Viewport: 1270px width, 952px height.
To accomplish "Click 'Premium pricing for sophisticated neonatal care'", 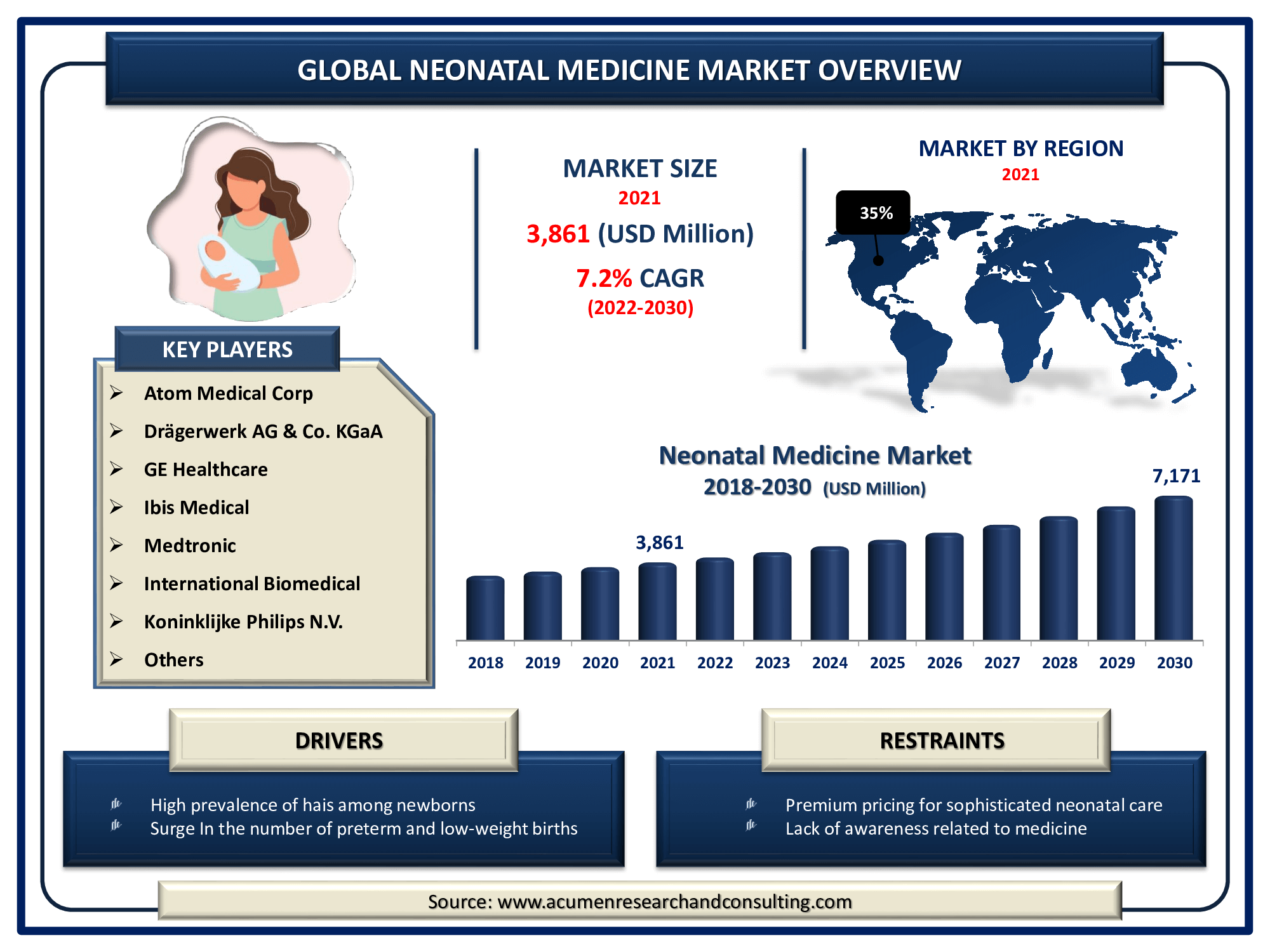I will tap(974, 805).
